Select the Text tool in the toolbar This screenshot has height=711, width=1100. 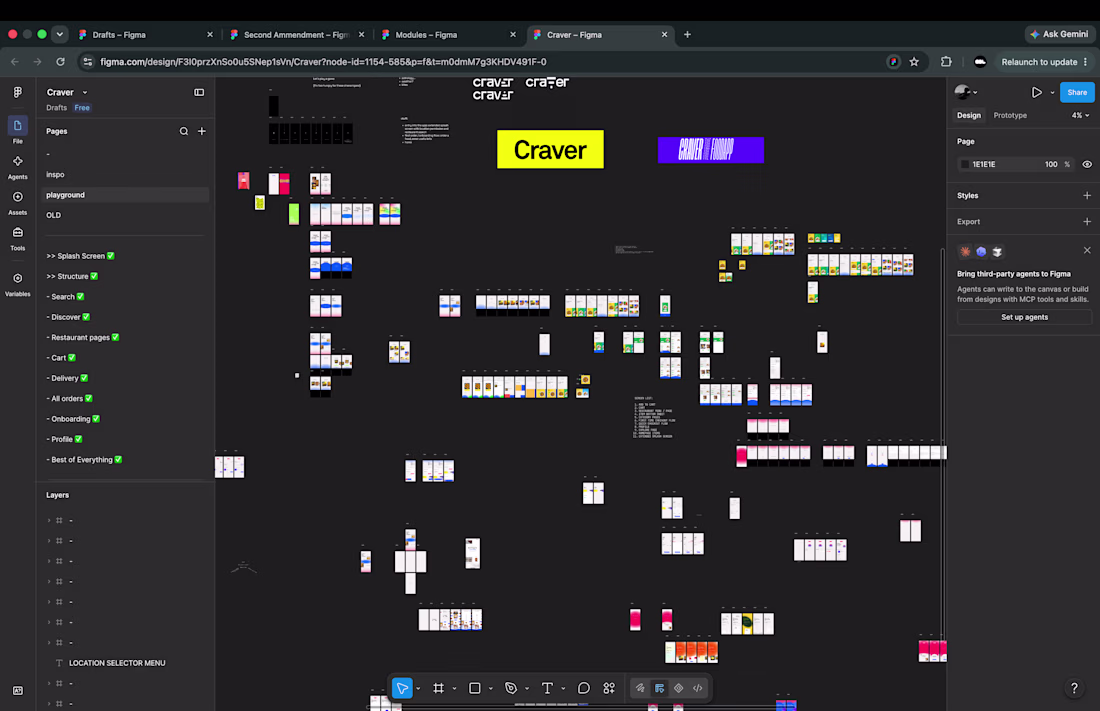547,688
